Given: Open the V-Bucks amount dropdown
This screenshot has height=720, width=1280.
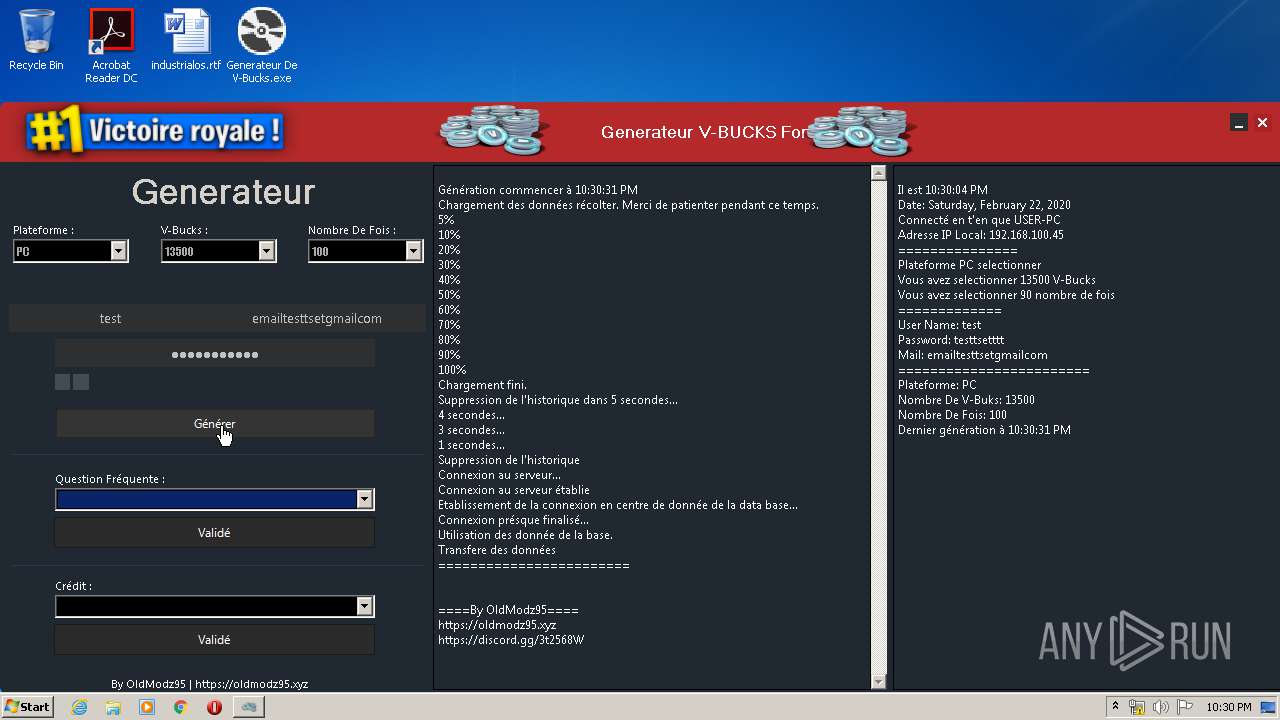Looking at the screenshot, I should [267, 251].
